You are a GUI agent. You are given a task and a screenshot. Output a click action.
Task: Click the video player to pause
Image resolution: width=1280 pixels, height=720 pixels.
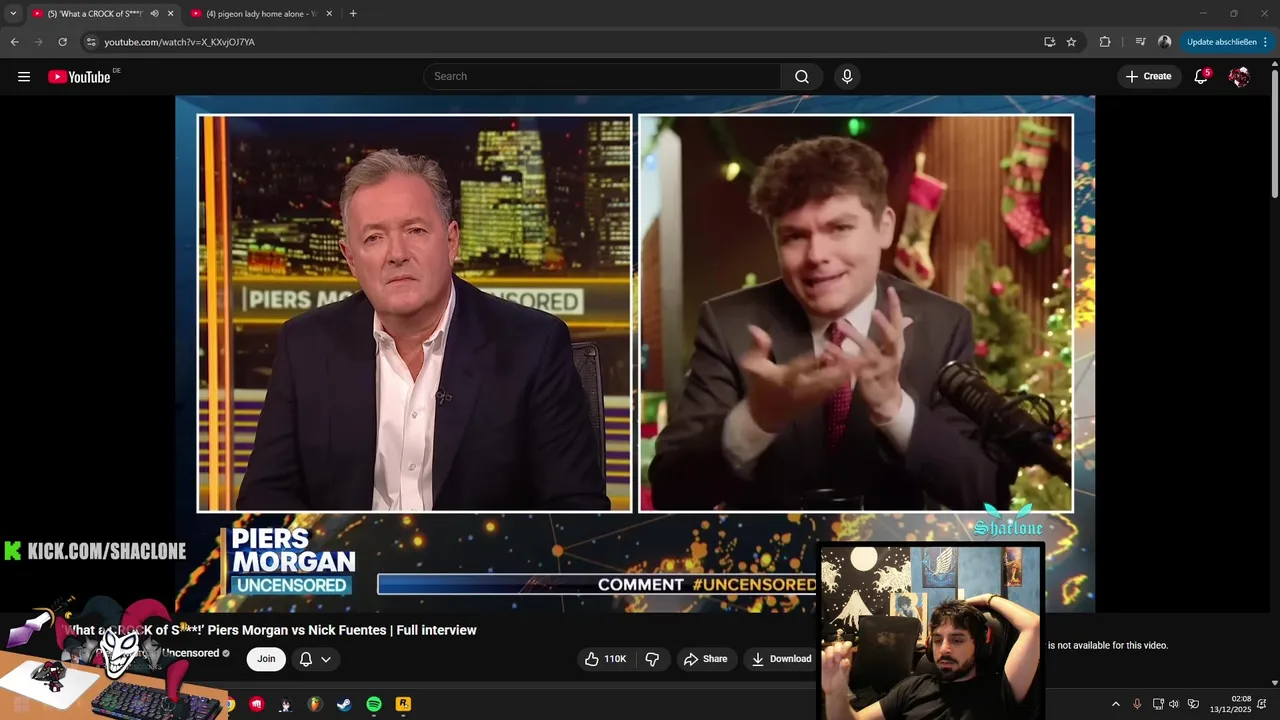click(635, 353)
